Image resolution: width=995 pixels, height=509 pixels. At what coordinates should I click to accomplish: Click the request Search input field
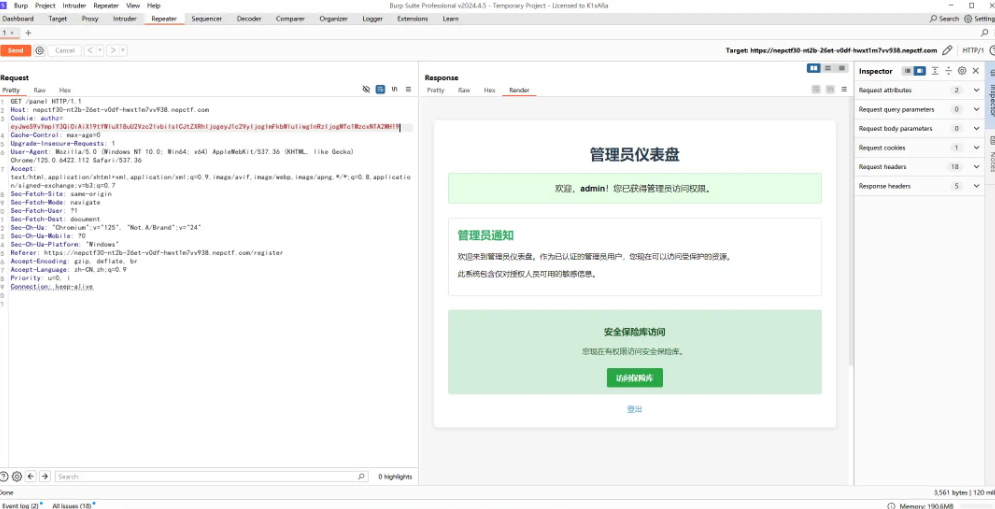pyautogui.click(x=210, y=477)
